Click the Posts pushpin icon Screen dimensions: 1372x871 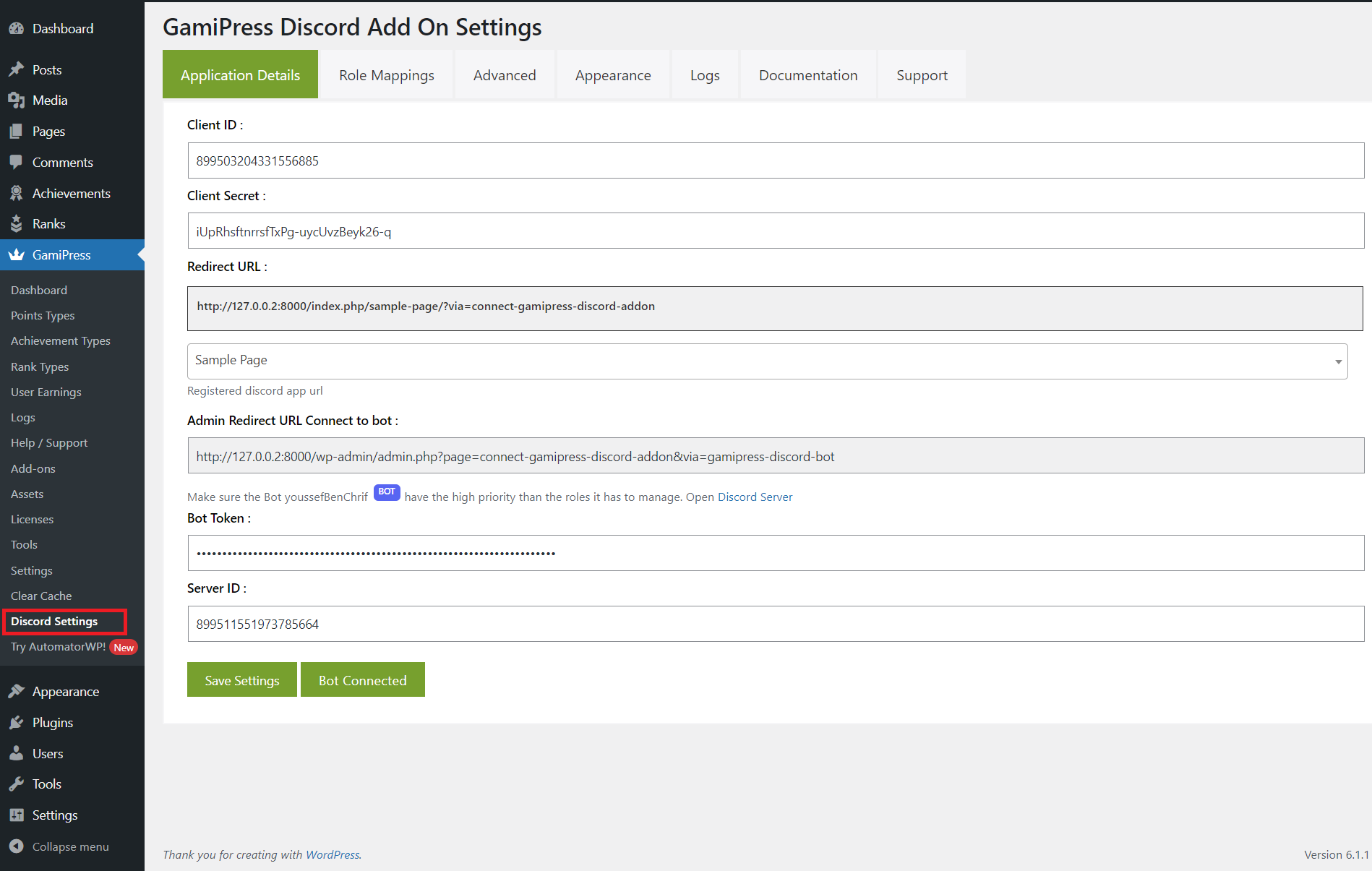[16, 70]
